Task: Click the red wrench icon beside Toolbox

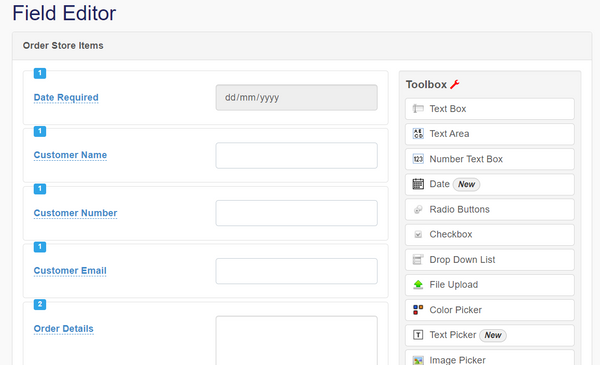Action: [x=455, y=84]
